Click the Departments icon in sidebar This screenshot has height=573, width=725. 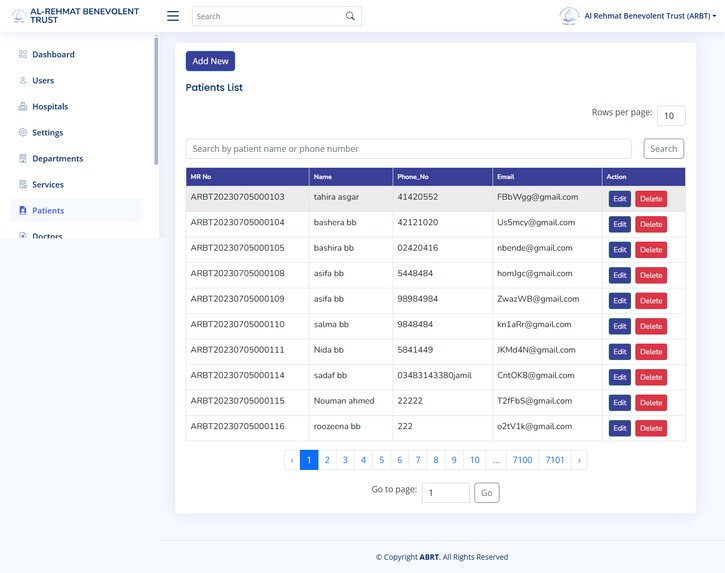[x=23, y=159]
